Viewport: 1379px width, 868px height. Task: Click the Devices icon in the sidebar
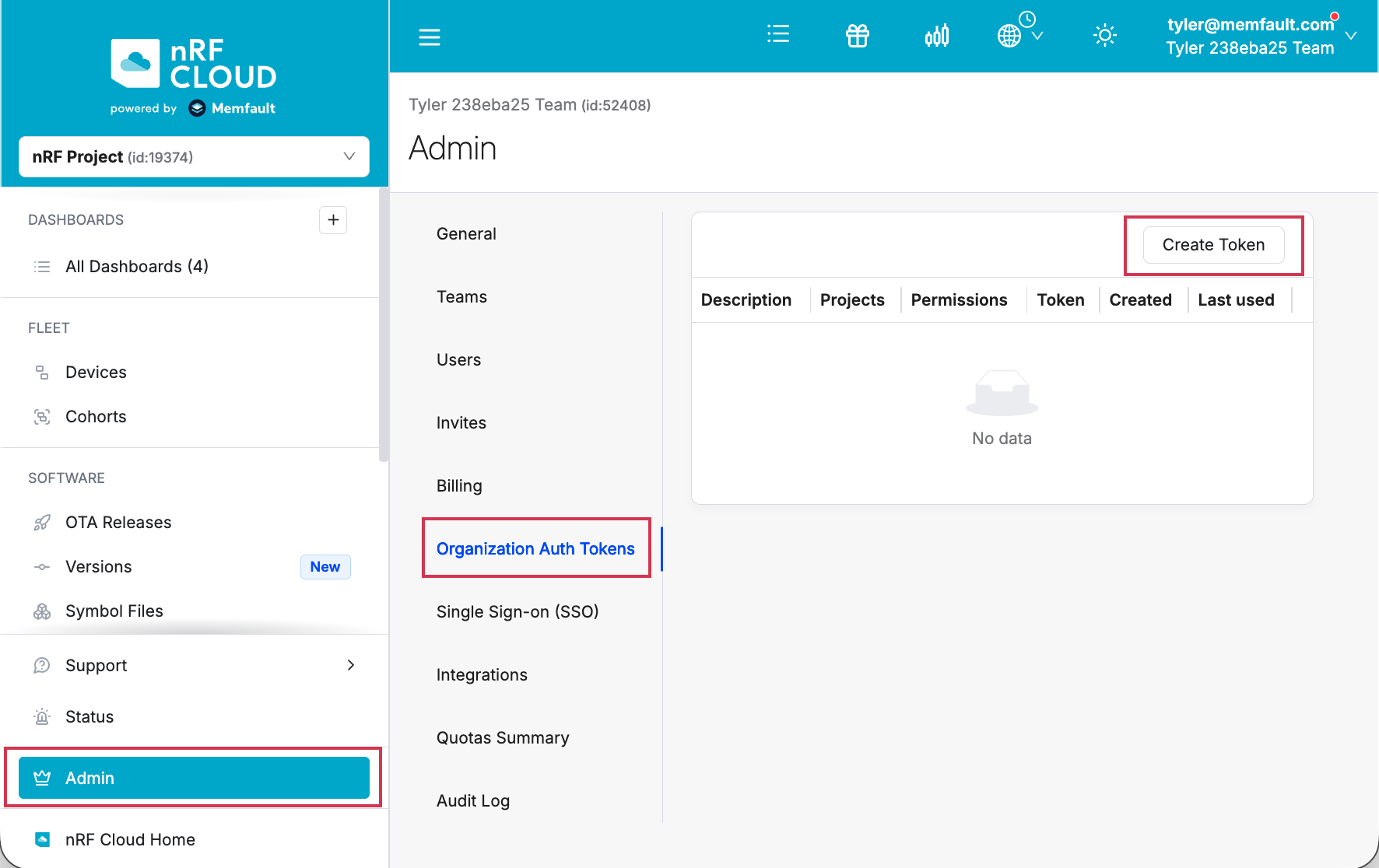point(42,373)
